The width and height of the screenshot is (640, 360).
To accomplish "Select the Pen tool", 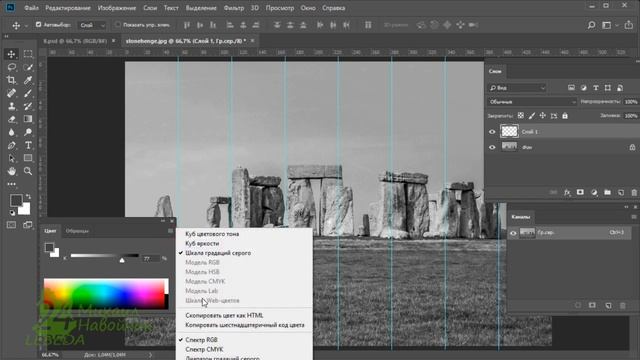I will tap(11, 145).
